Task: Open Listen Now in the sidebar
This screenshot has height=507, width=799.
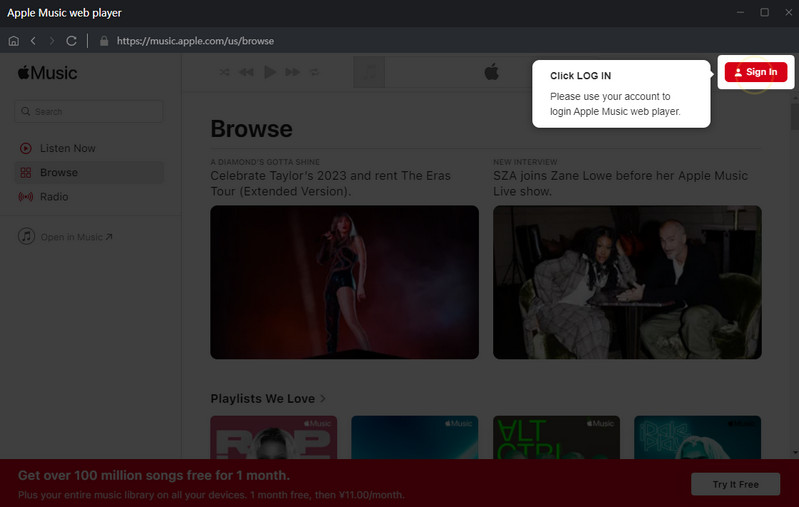Action: [x=89, y=148]
